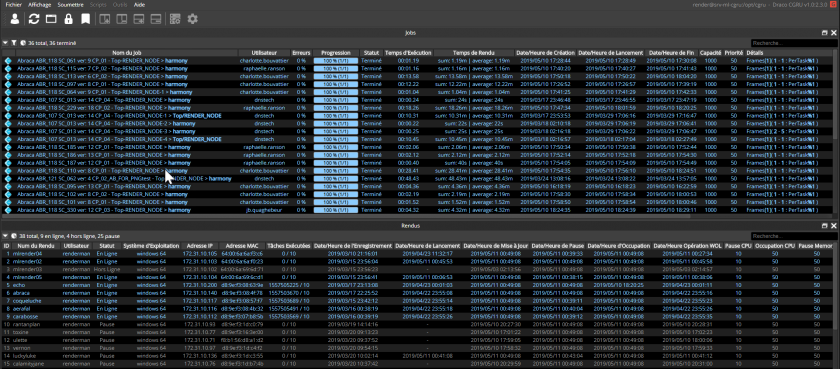Click the refresh arrows toolbar icon
The image size is (840, 369).
tap(34, 19)
